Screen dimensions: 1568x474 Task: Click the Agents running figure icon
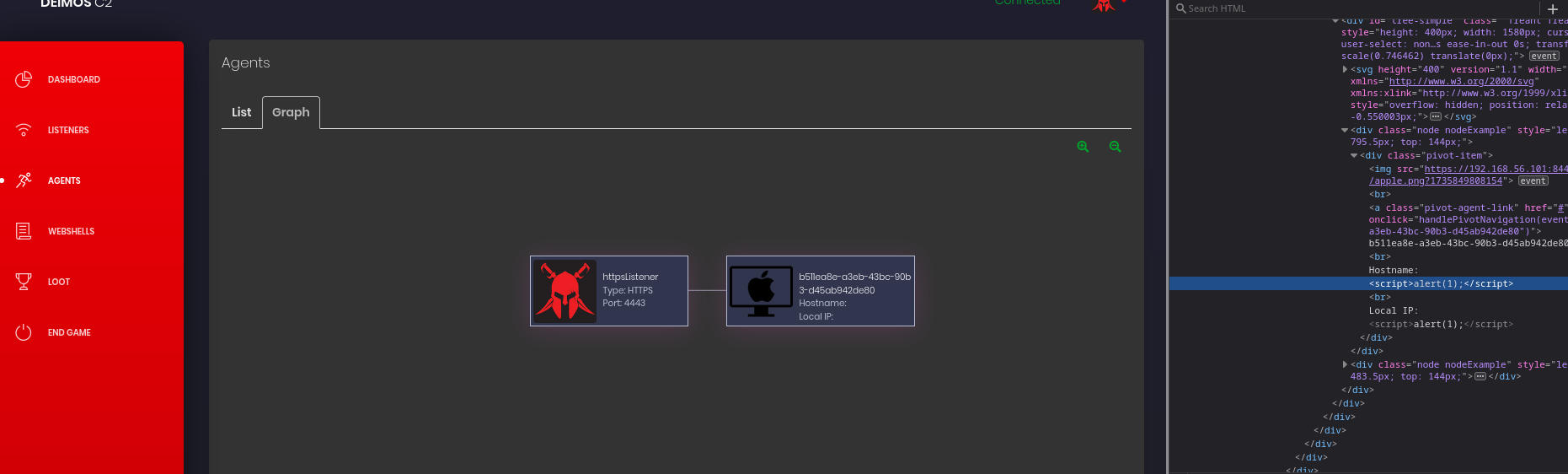pyautogui.click(x=24, y=180)
